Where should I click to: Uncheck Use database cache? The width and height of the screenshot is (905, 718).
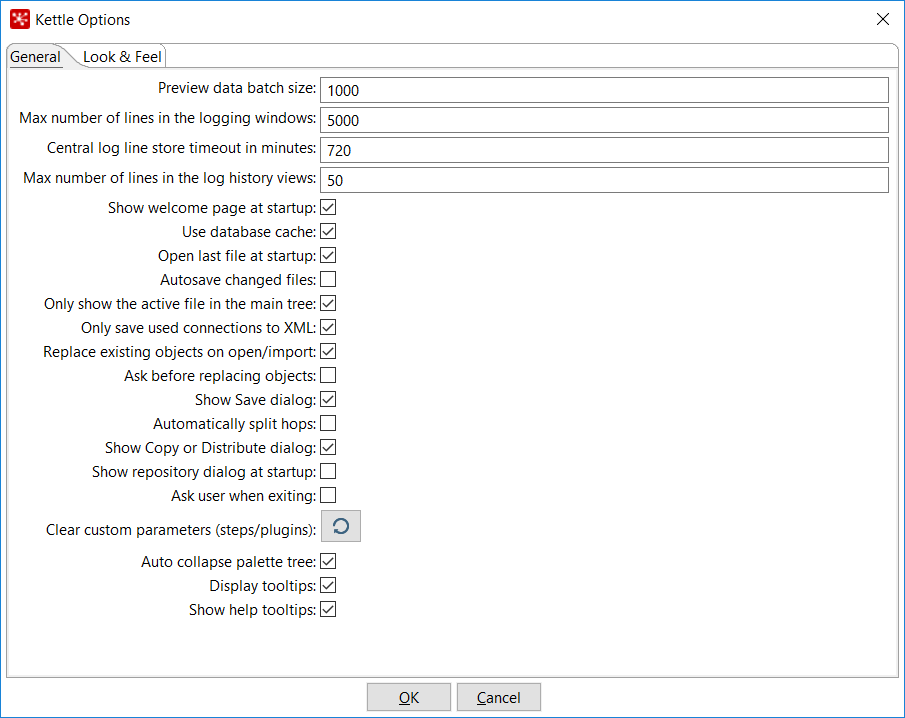point(328,232)
